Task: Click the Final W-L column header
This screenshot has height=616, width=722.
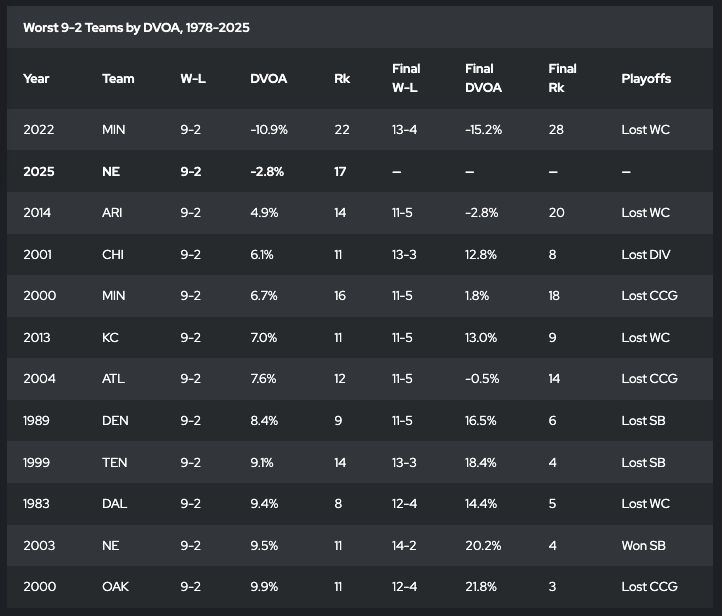Action: [x=406, y=79]
